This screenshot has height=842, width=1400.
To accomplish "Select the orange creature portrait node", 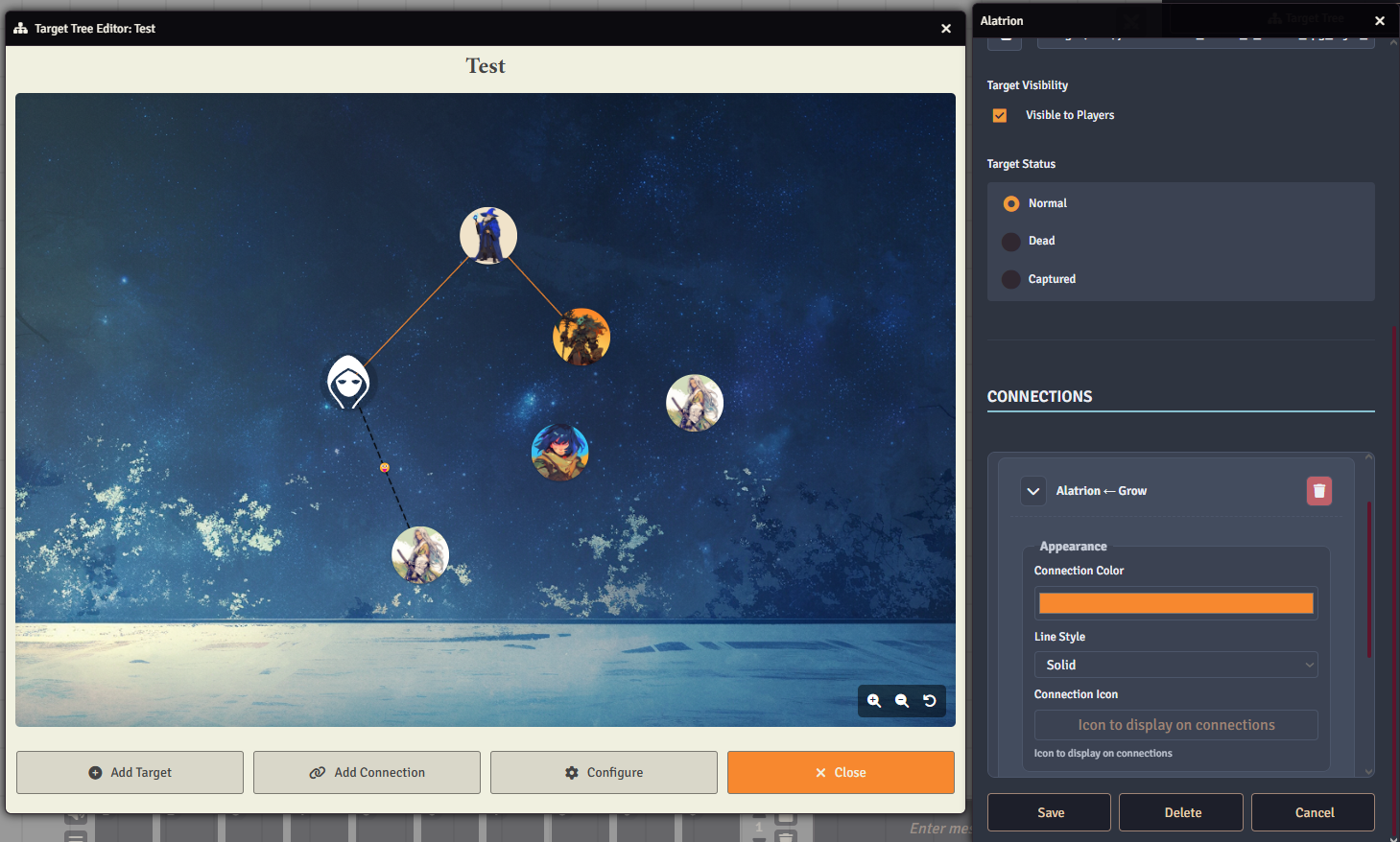I will tap(581, 337).
